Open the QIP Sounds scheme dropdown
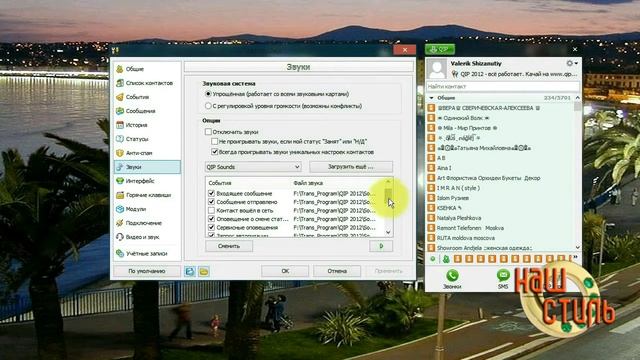This screenshot has height=360, width=640. tap(253, 167)
